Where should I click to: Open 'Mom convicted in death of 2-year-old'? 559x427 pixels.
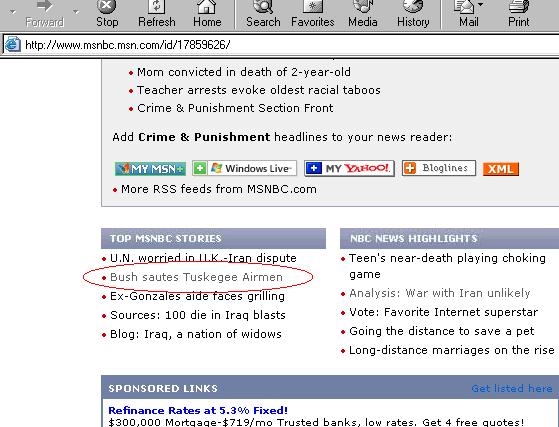click(x=243, y=72)
